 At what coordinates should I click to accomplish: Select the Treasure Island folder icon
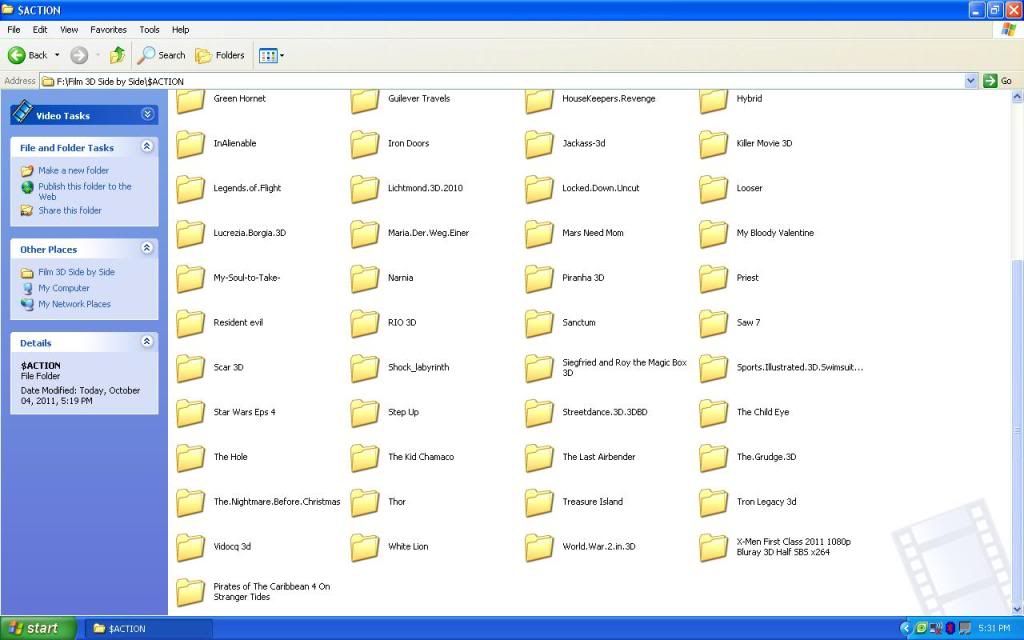539,503
